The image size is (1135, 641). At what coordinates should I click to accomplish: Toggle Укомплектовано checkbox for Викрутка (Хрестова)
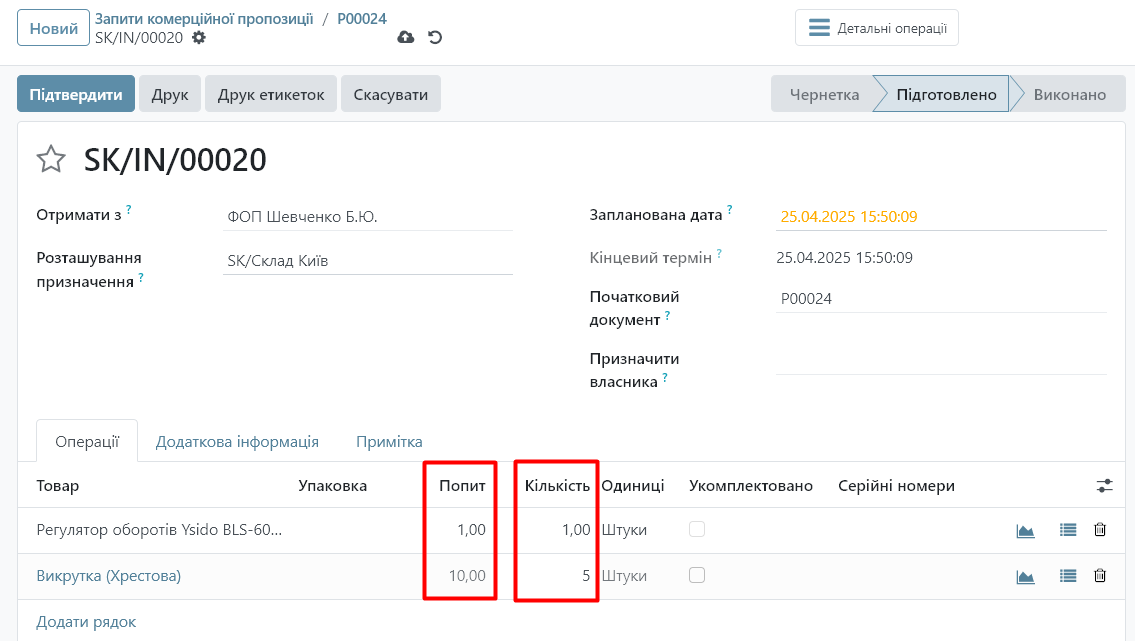coord(697,575)
